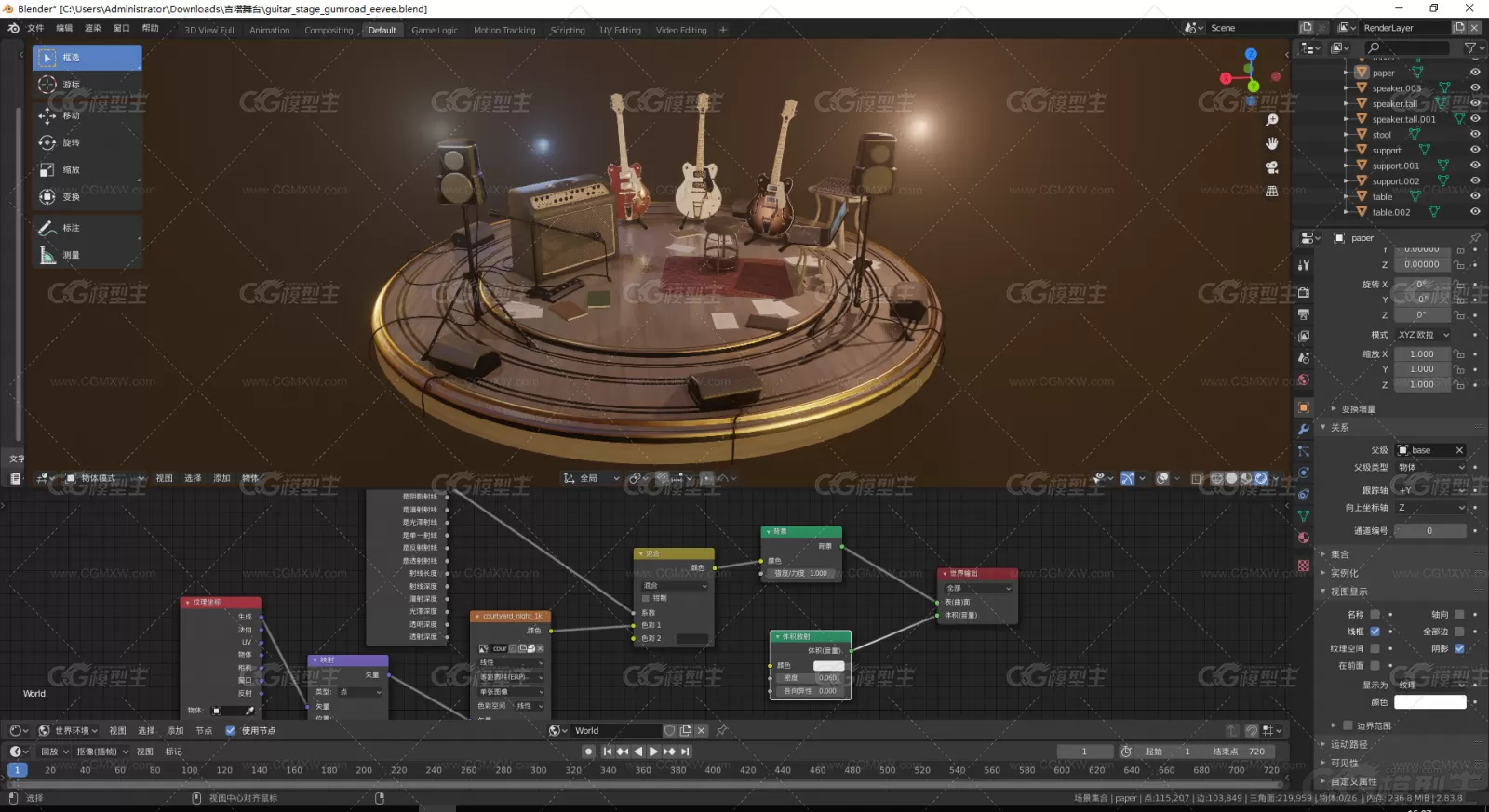This screenshot has height=812, width=1489.
Task: Expand the 运动路径 (Motion Paths) panel
Action: [1348, 744]
